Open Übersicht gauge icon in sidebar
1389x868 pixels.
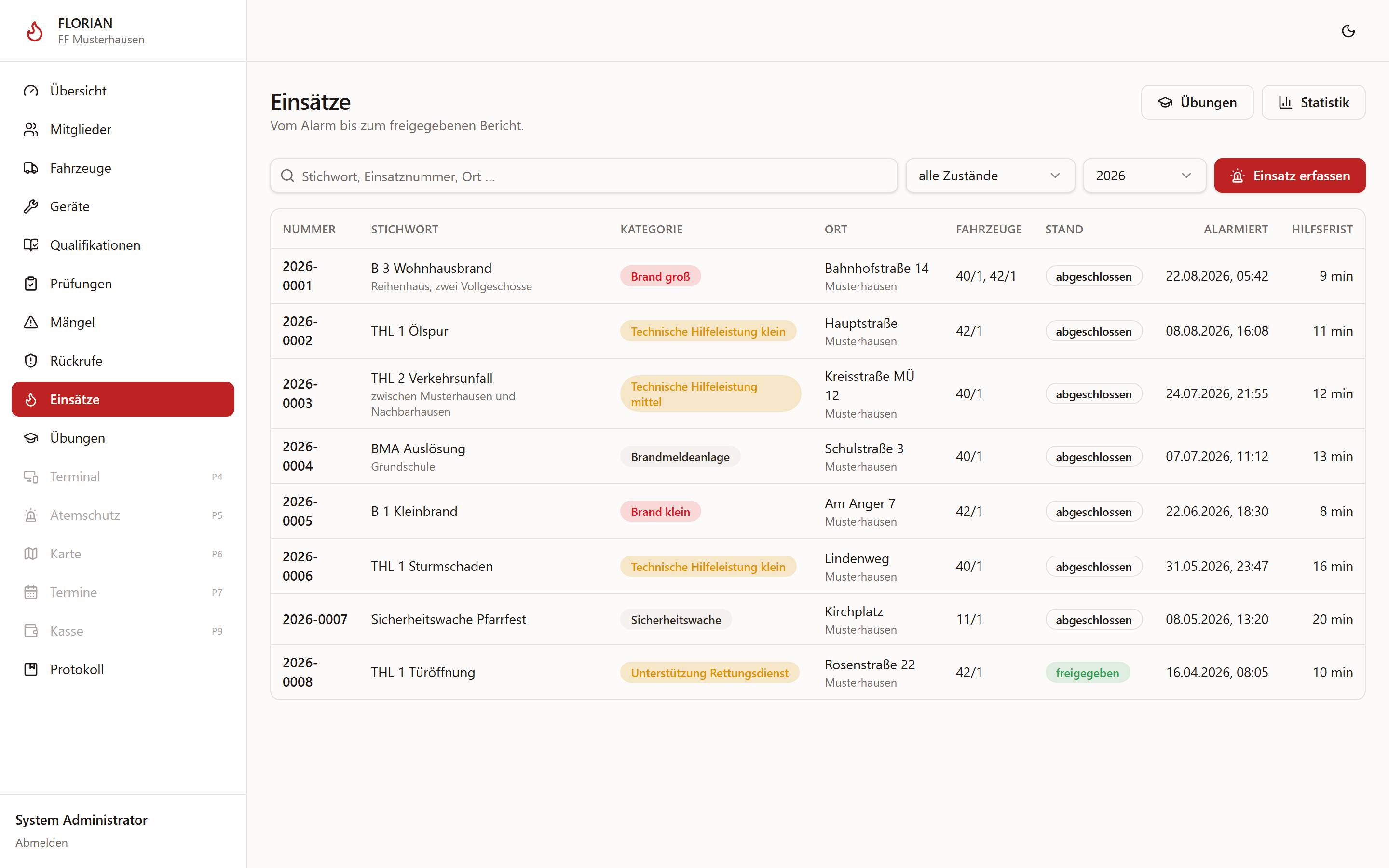tap(31, 91)
